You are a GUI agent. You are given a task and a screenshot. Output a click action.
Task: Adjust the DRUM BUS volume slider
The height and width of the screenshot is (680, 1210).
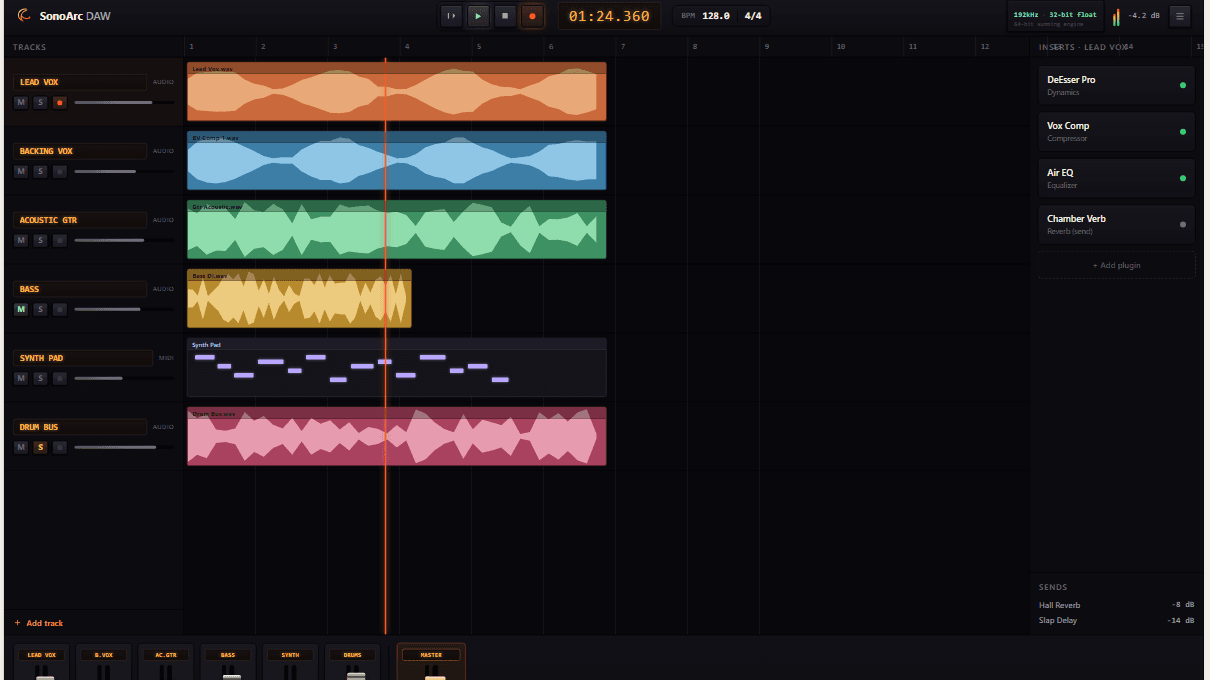click(124, 447)
